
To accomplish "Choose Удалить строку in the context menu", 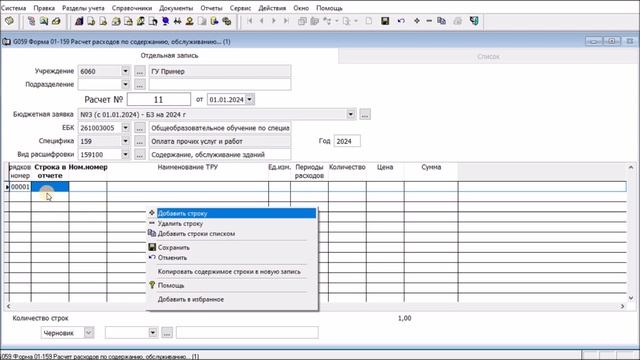I will 232,224.
